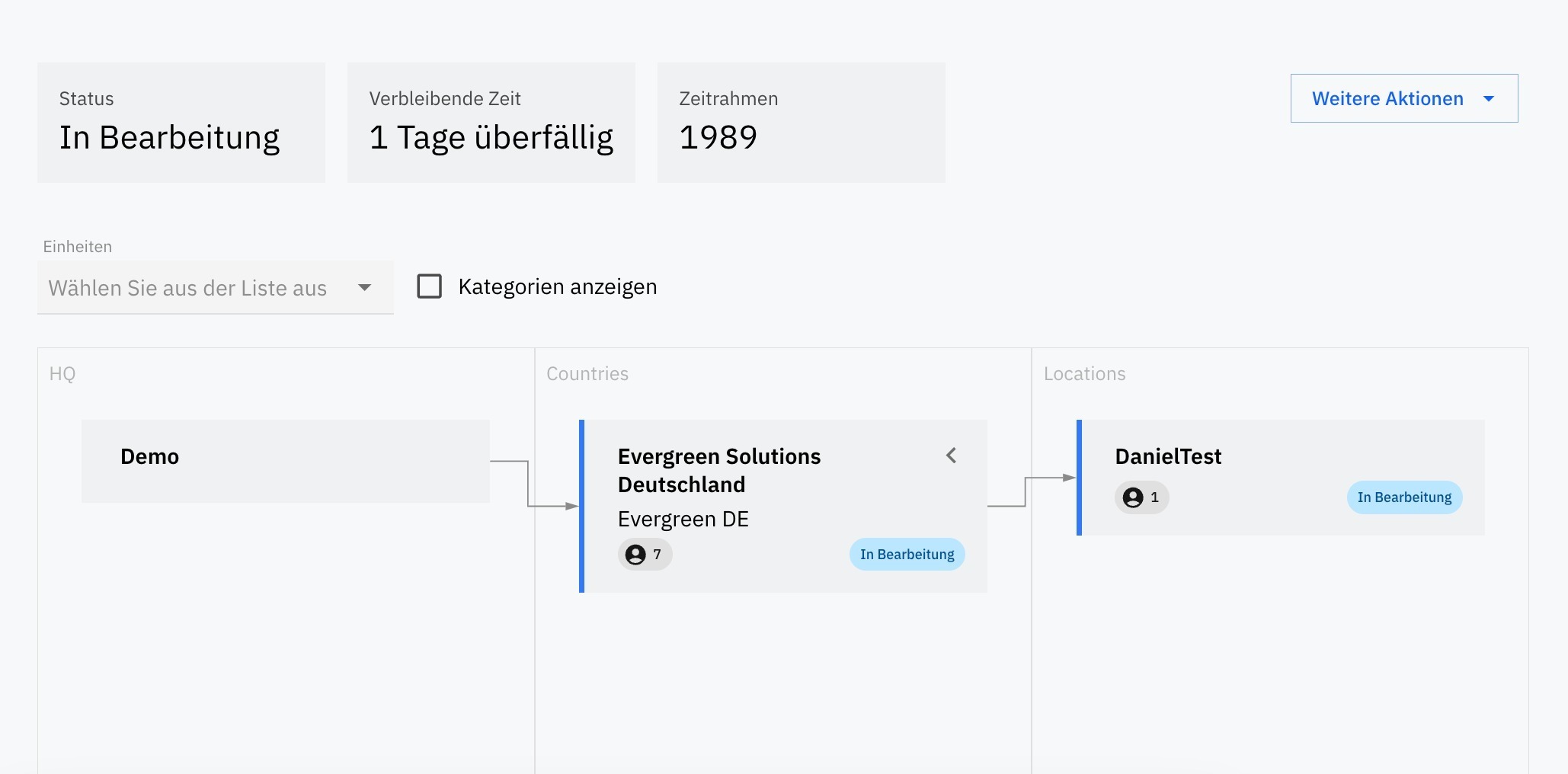Click the Zeitrahmen 1989 tile
The width and height of the screenshot is (1568, 774).
(801, 122)
